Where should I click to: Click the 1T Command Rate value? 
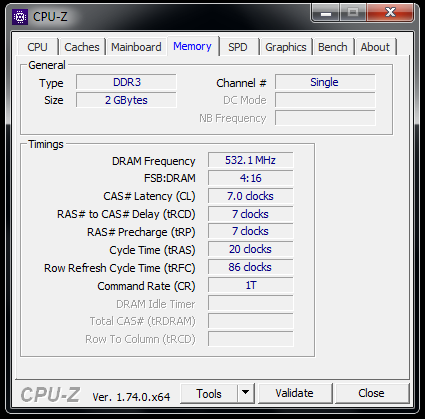(251, 286)
